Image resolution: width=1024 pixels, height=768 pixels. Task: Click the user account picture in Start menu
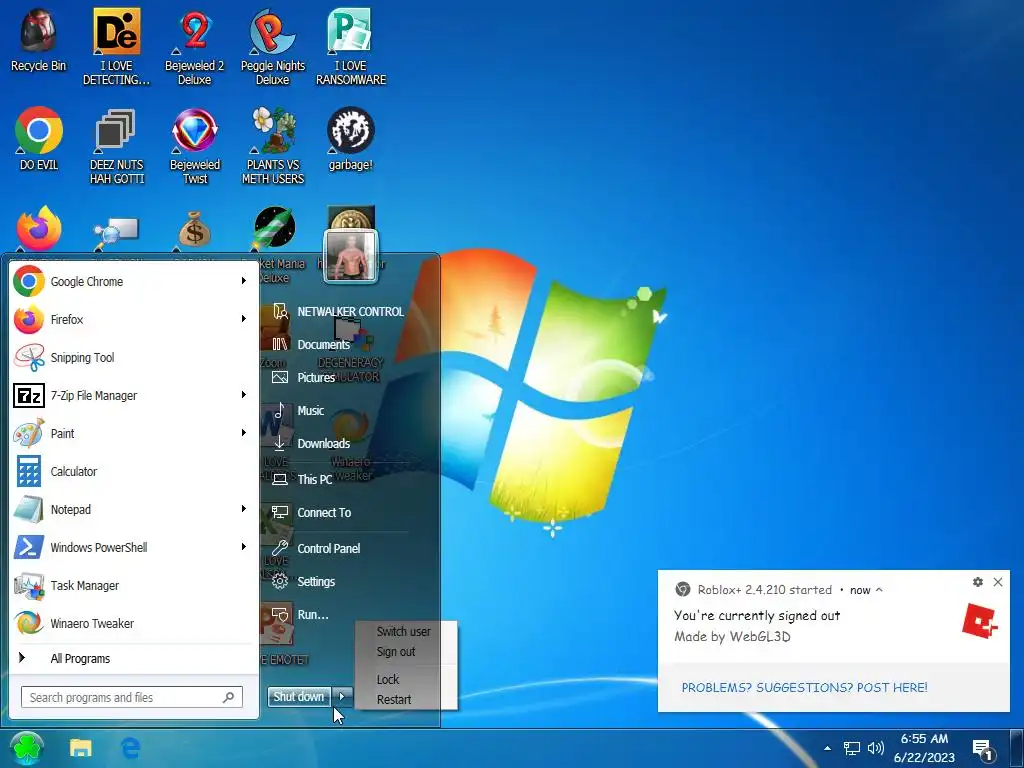pyautogui.click(x=351, y=257)
